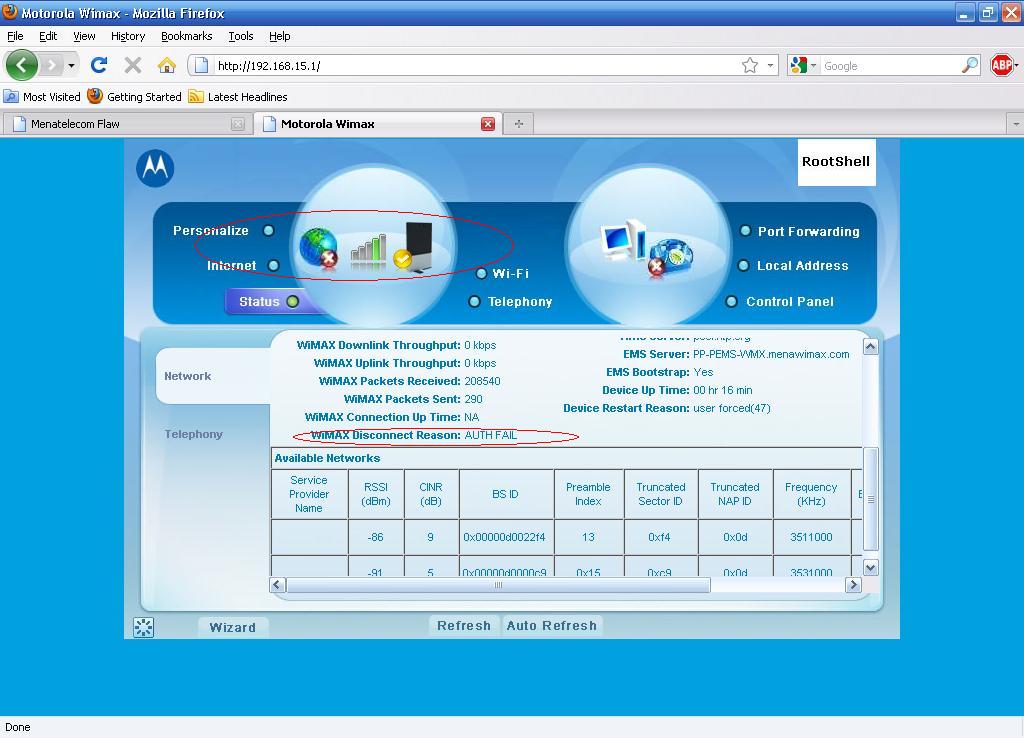
Task: Click the vertical scrollbar up arrow
Action: pyautogui.click(x=870, y=347)
